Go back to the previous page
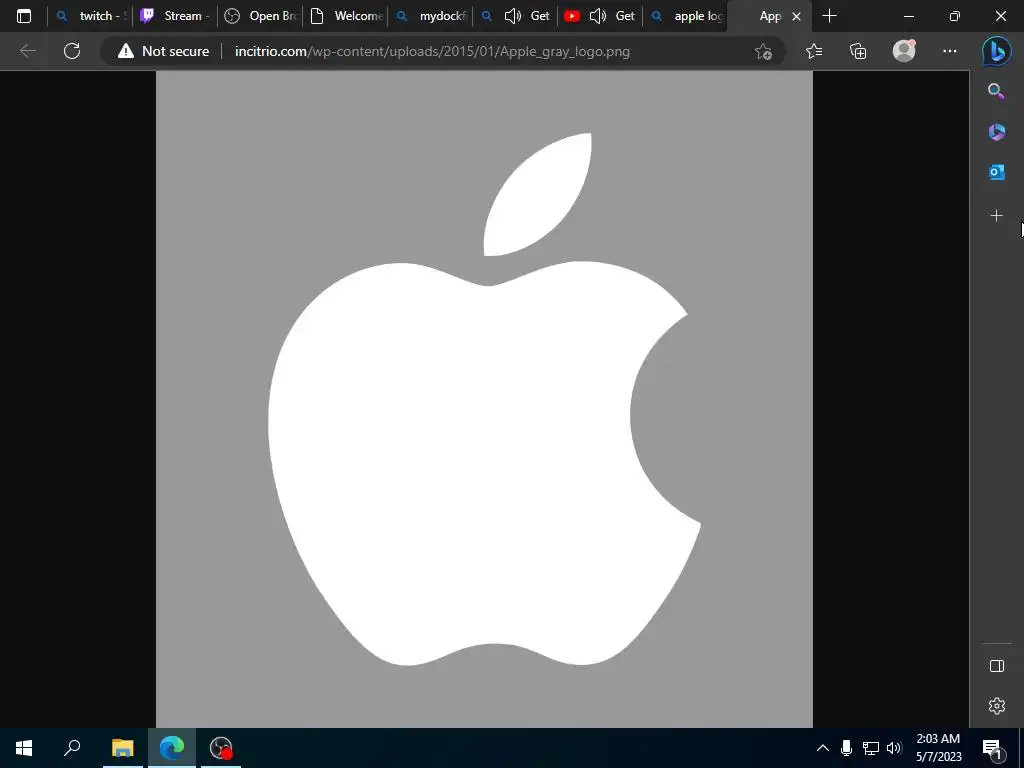 (x=28, y=51)
